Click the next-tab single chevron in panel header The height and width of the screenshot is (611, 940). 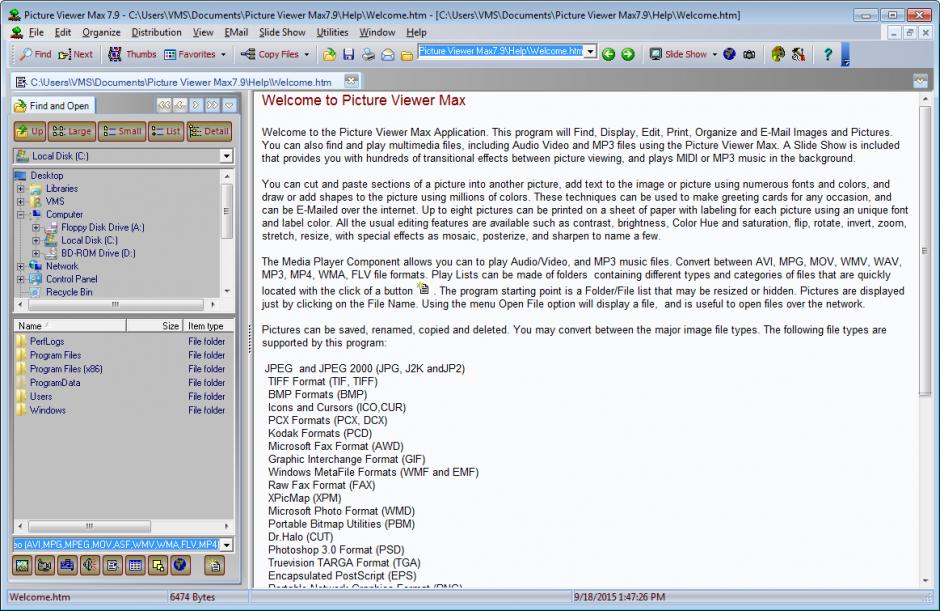[x=196, y=106]
